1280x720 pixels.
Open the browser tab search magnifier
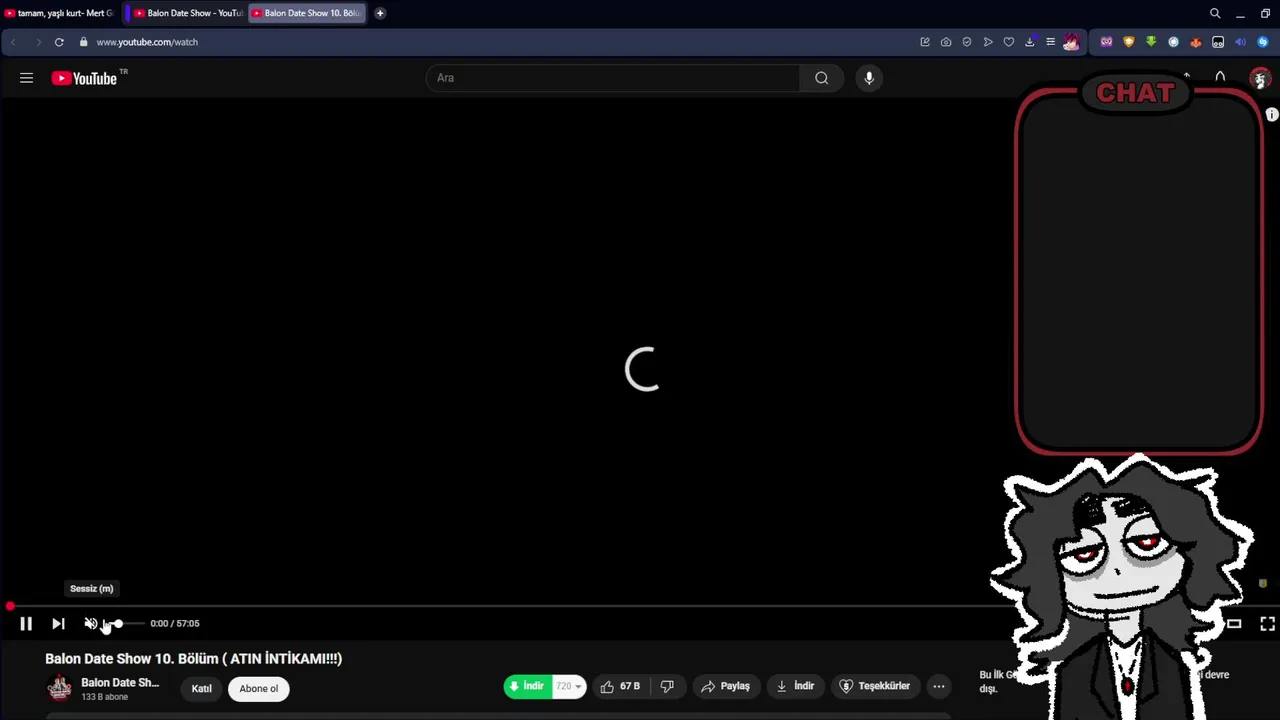point(1215,13)
